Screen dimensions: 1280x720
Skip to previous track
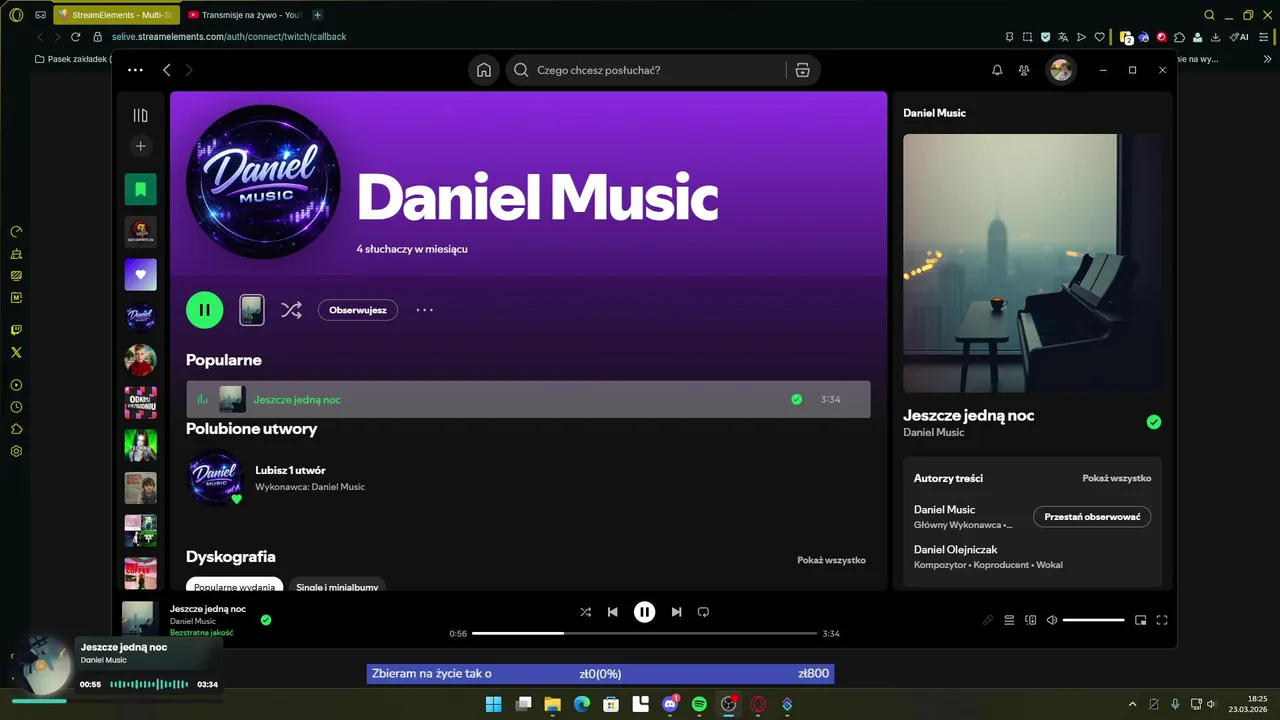coord(613,612)
